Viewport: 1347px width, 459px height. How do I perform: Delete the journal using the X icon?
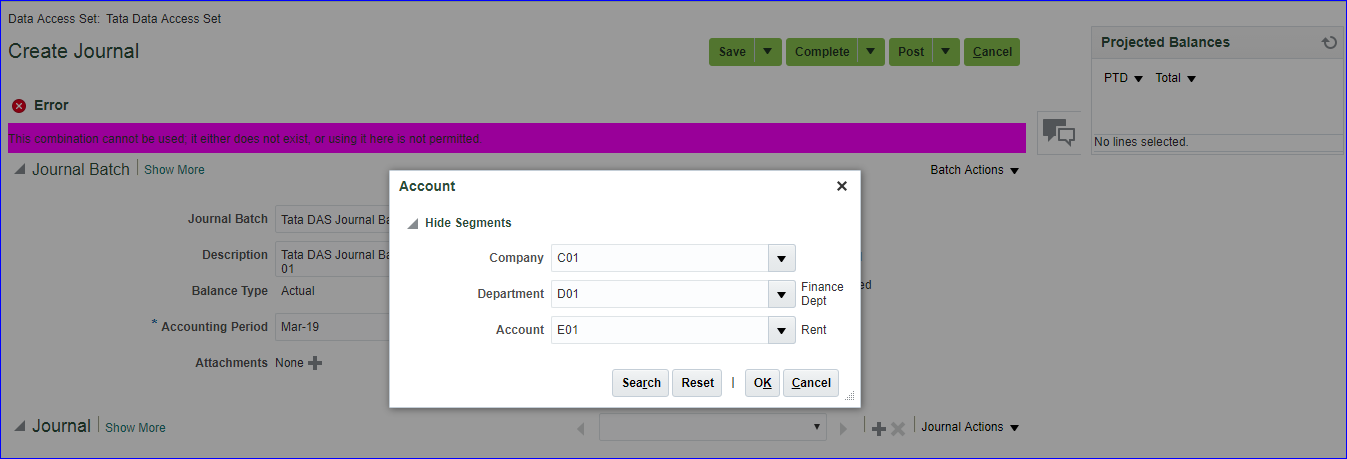pyautogui.click(x=898, y=428)
